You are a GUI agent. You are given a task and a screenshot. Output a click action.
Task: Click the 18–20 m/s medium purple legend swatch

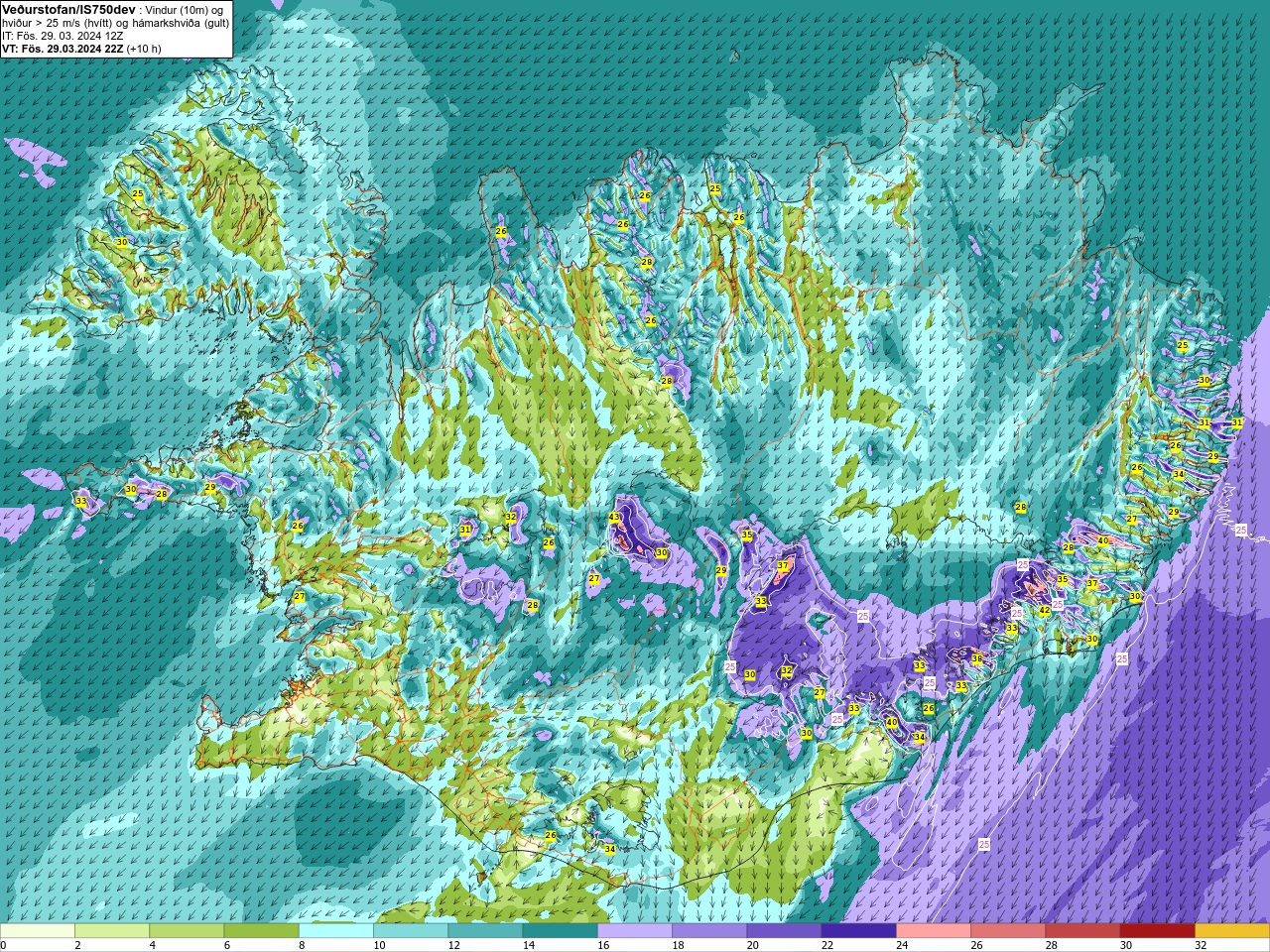pyautogui.click(x=709, y=931)
